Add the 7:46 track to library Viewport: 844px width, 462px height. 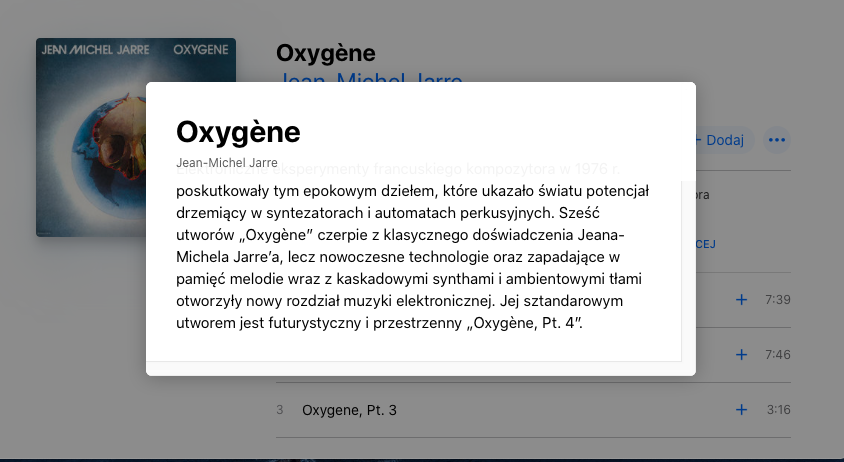click(x=741, y=355)
